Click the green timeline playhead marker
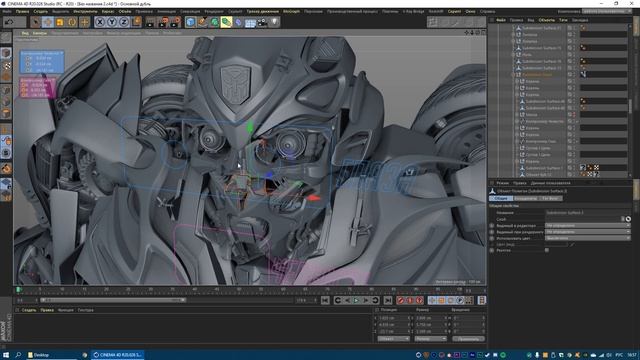This screenshot has height=360, width=640. click(18, 289)
